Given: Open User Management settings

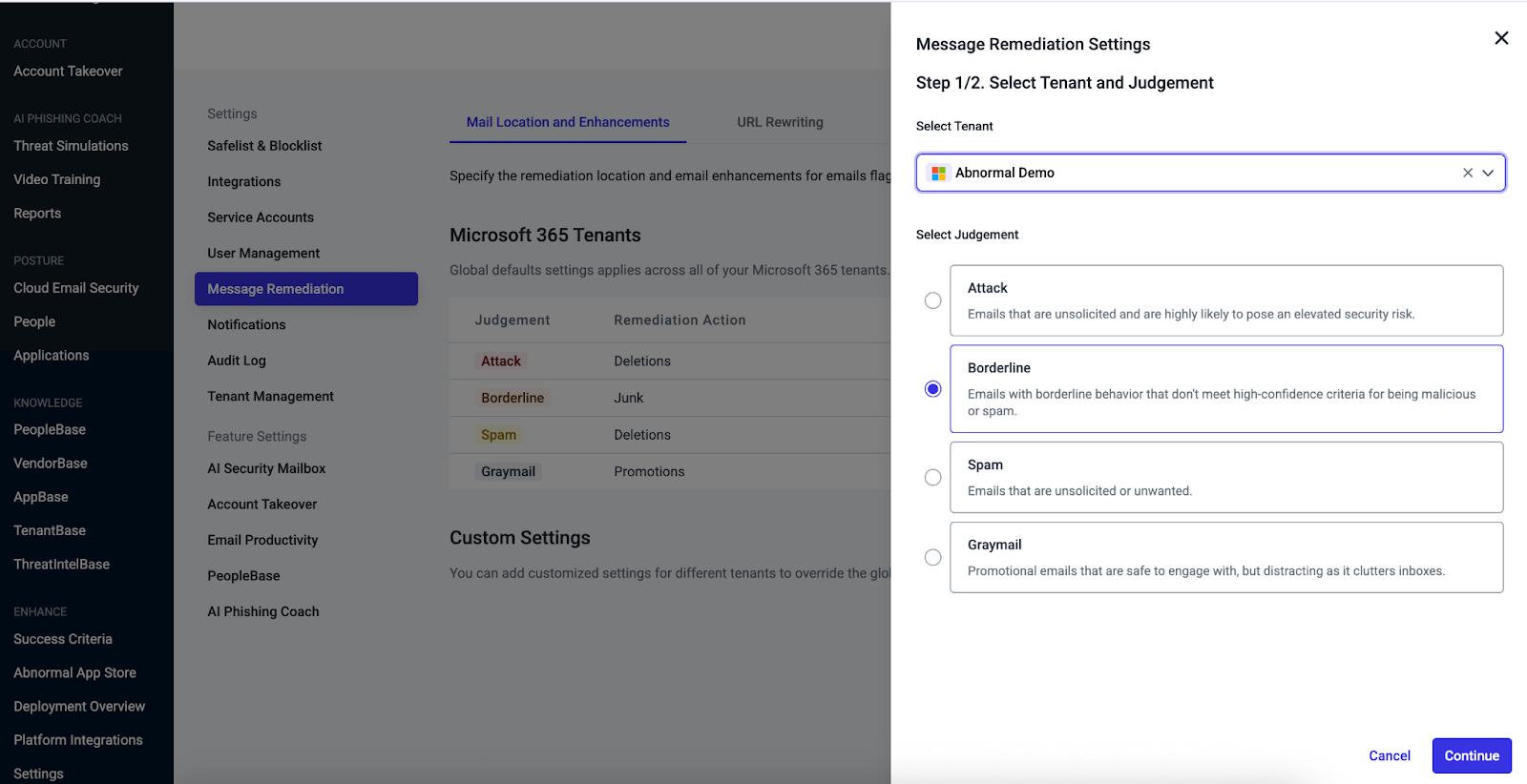Looking at the screenshot, I should click(x=263, y=253).
